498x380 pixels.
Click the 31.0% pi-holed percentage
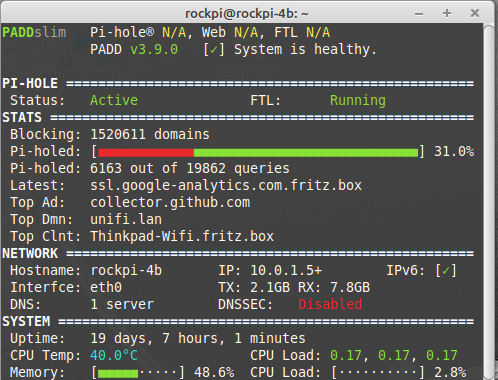click(x=454, y=152)
